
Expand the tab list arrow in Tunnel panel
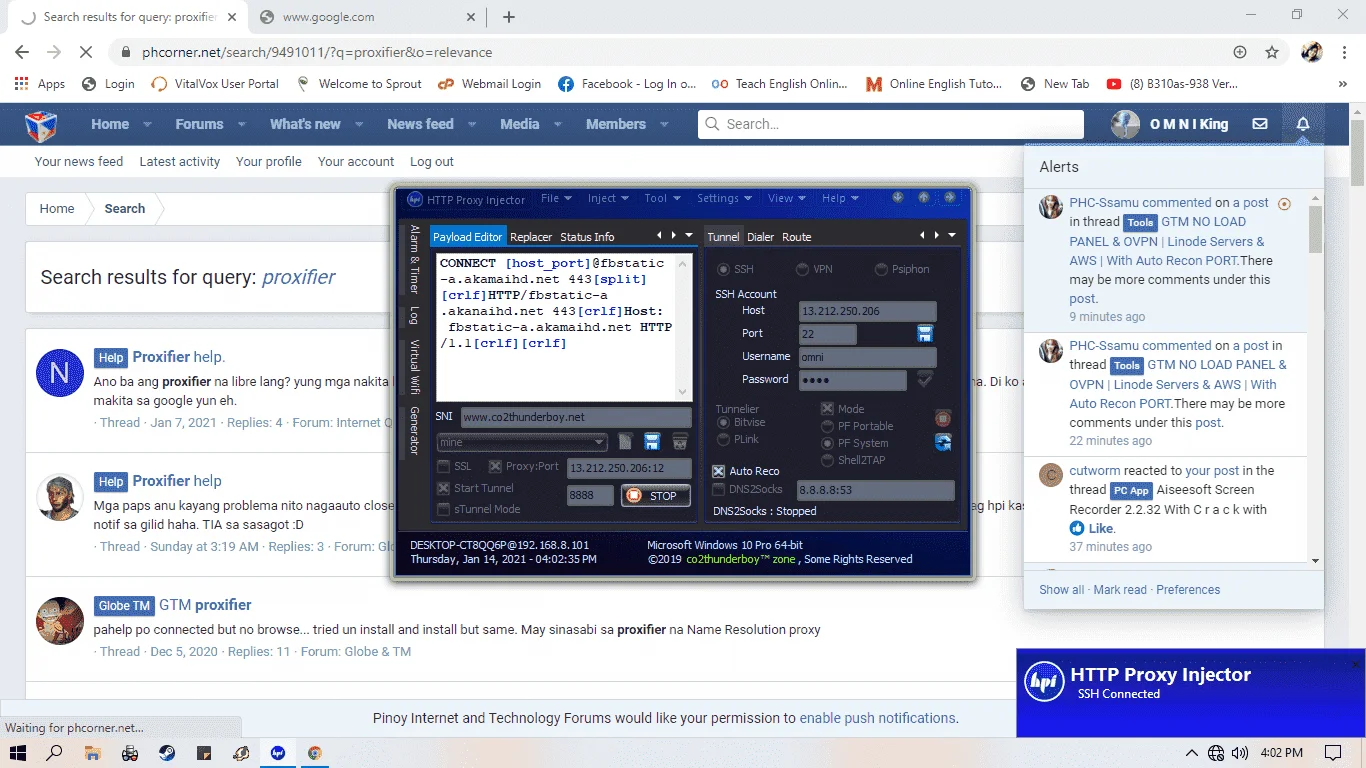(x=952, y=236)
